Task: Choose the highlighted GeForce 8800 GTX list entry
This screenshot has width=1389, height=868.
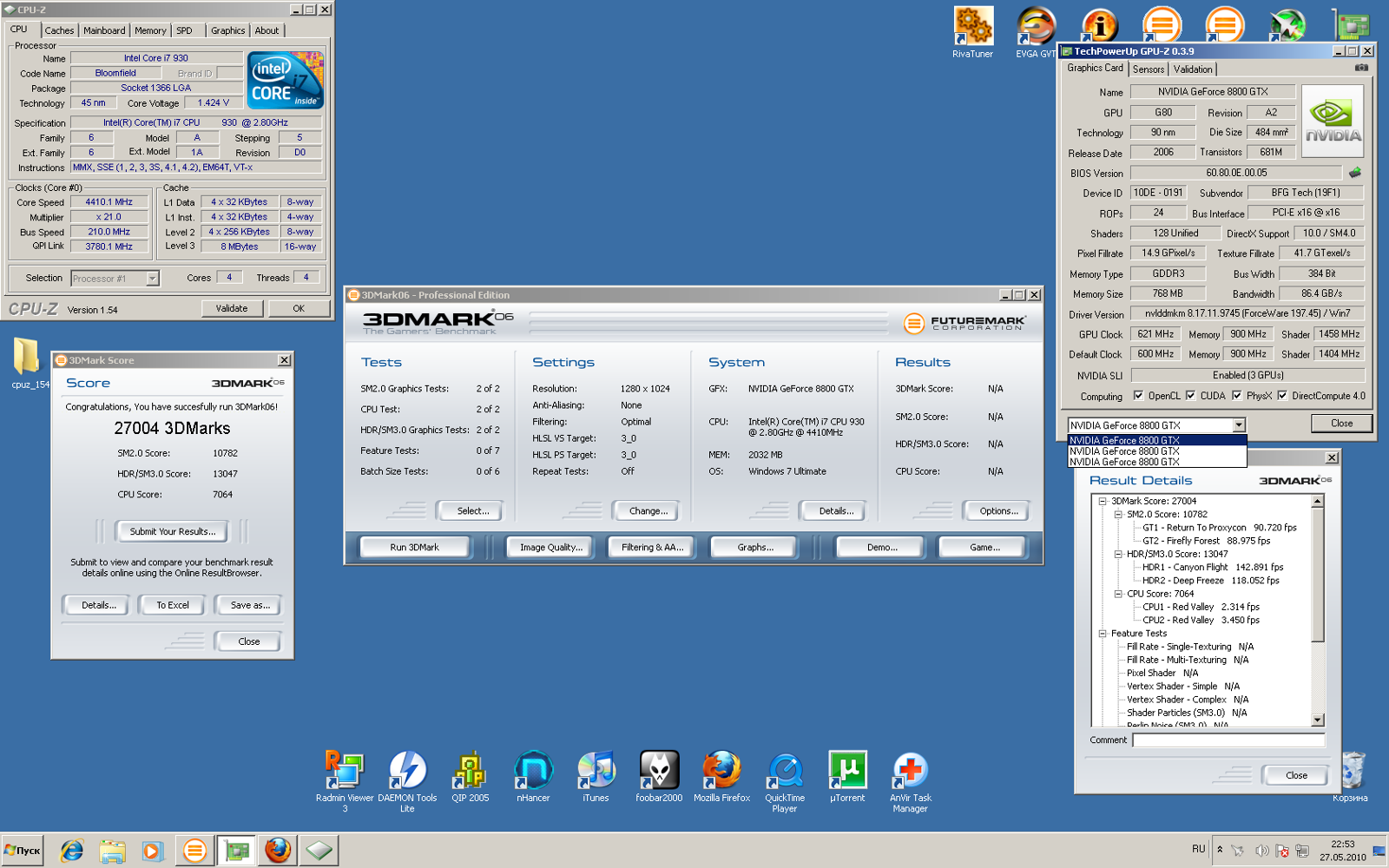Action: coord(1156,440)
